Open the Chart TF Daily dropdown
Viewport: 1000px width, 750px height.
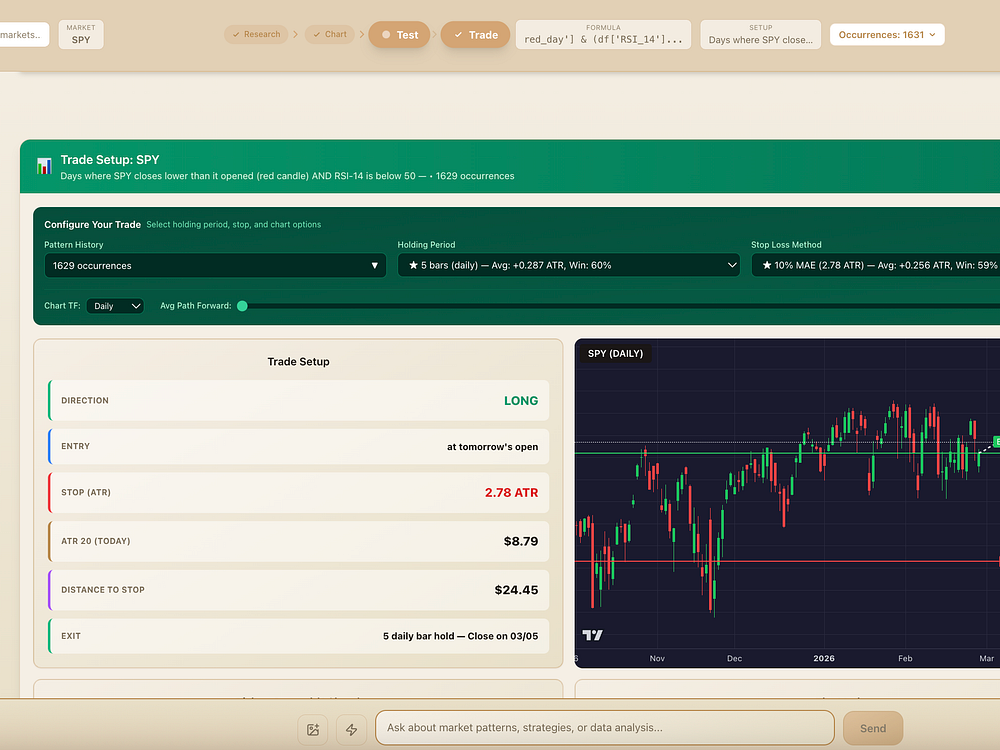point(115,306)
